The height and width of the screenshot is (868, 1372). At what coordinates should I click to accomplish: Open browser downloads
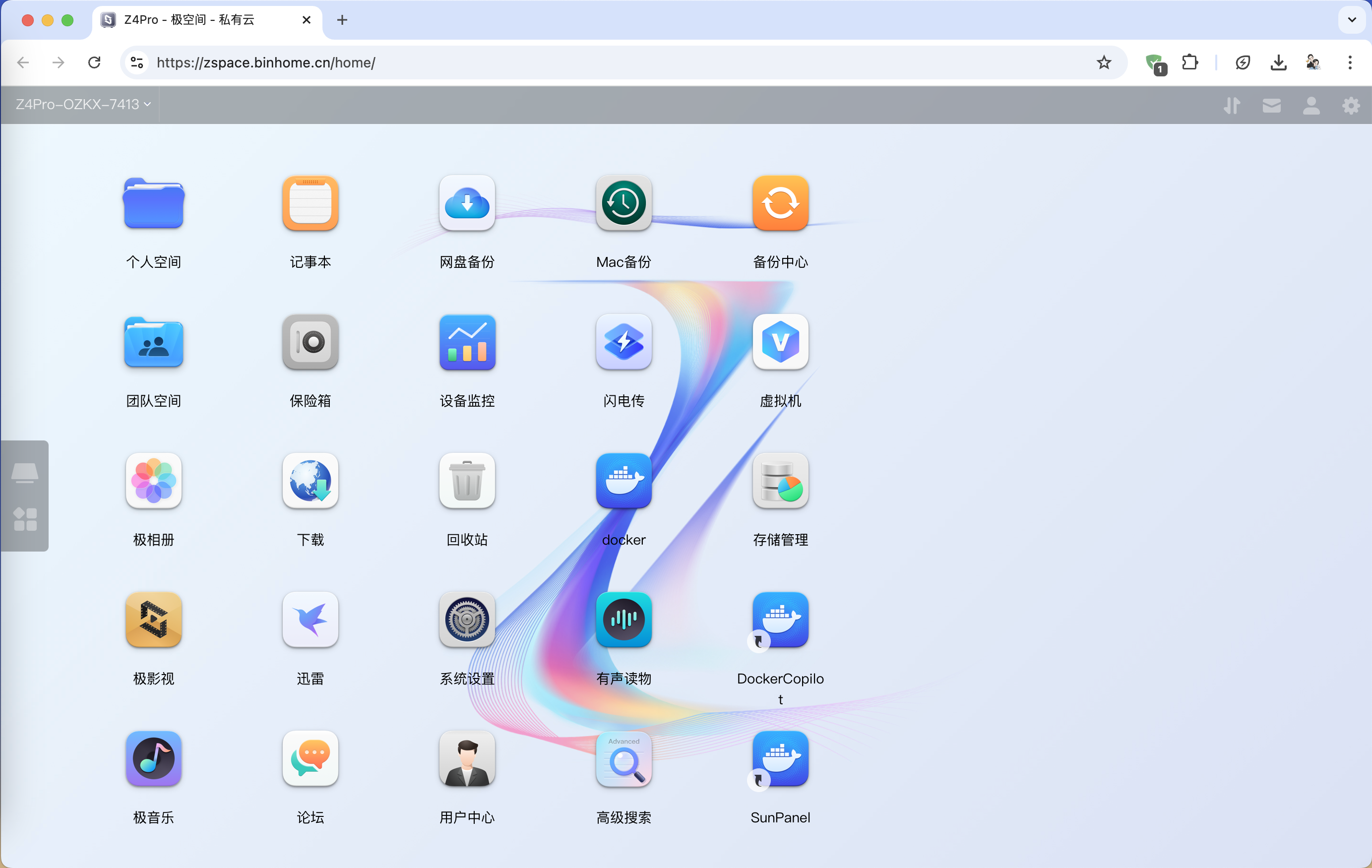pos(1278,62)
